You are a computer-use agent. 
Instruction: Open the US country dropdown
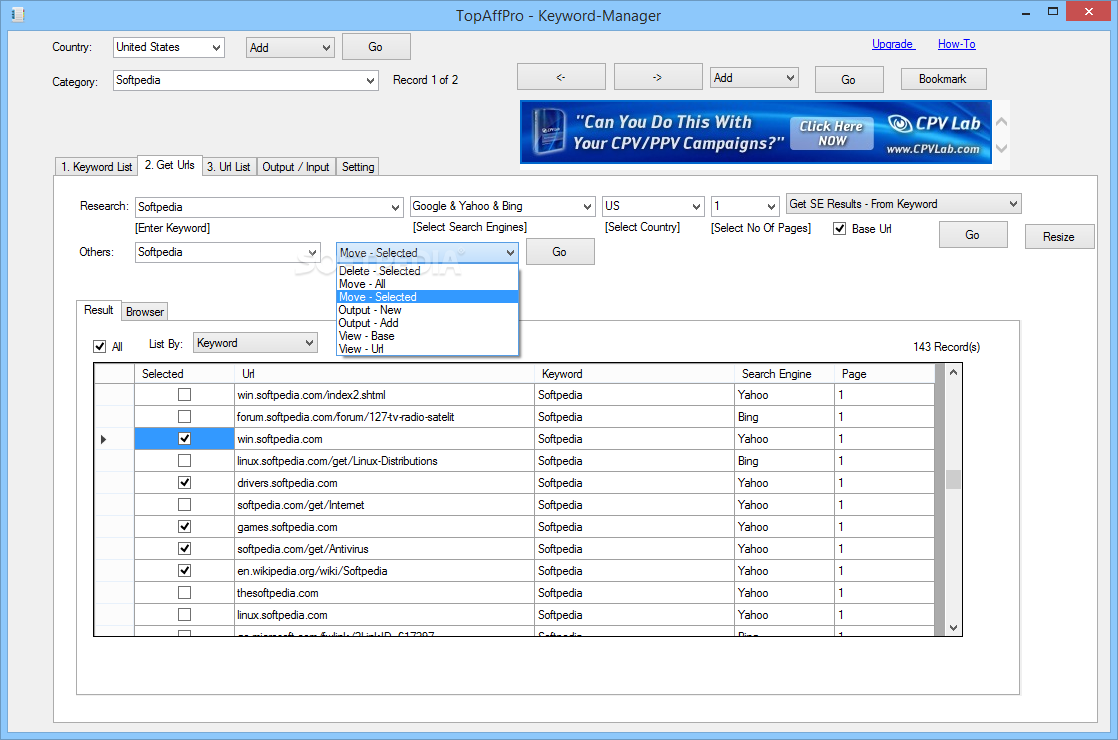[653, 207]
